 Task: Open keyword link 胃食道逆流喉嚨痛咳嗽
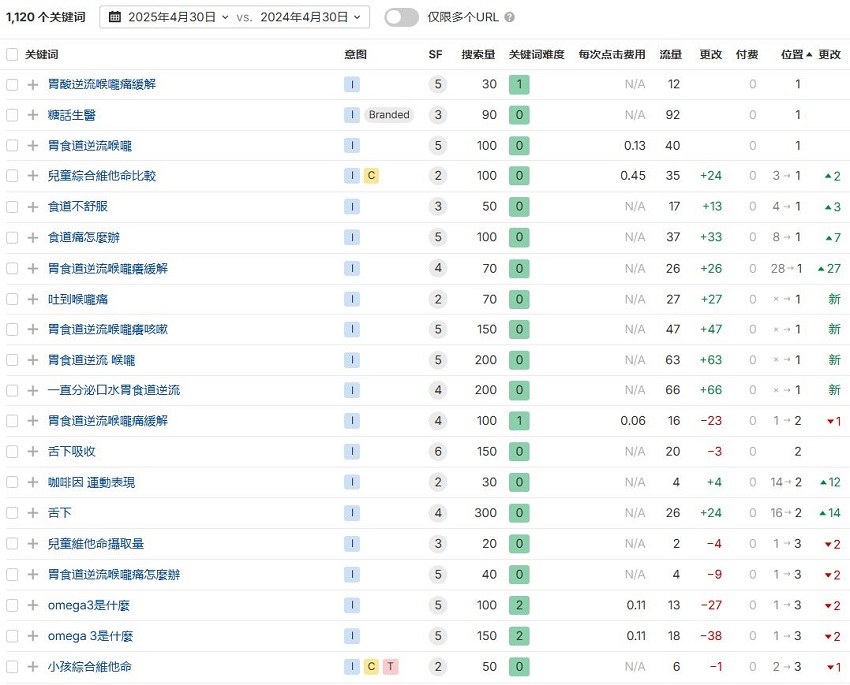point(108,329)
